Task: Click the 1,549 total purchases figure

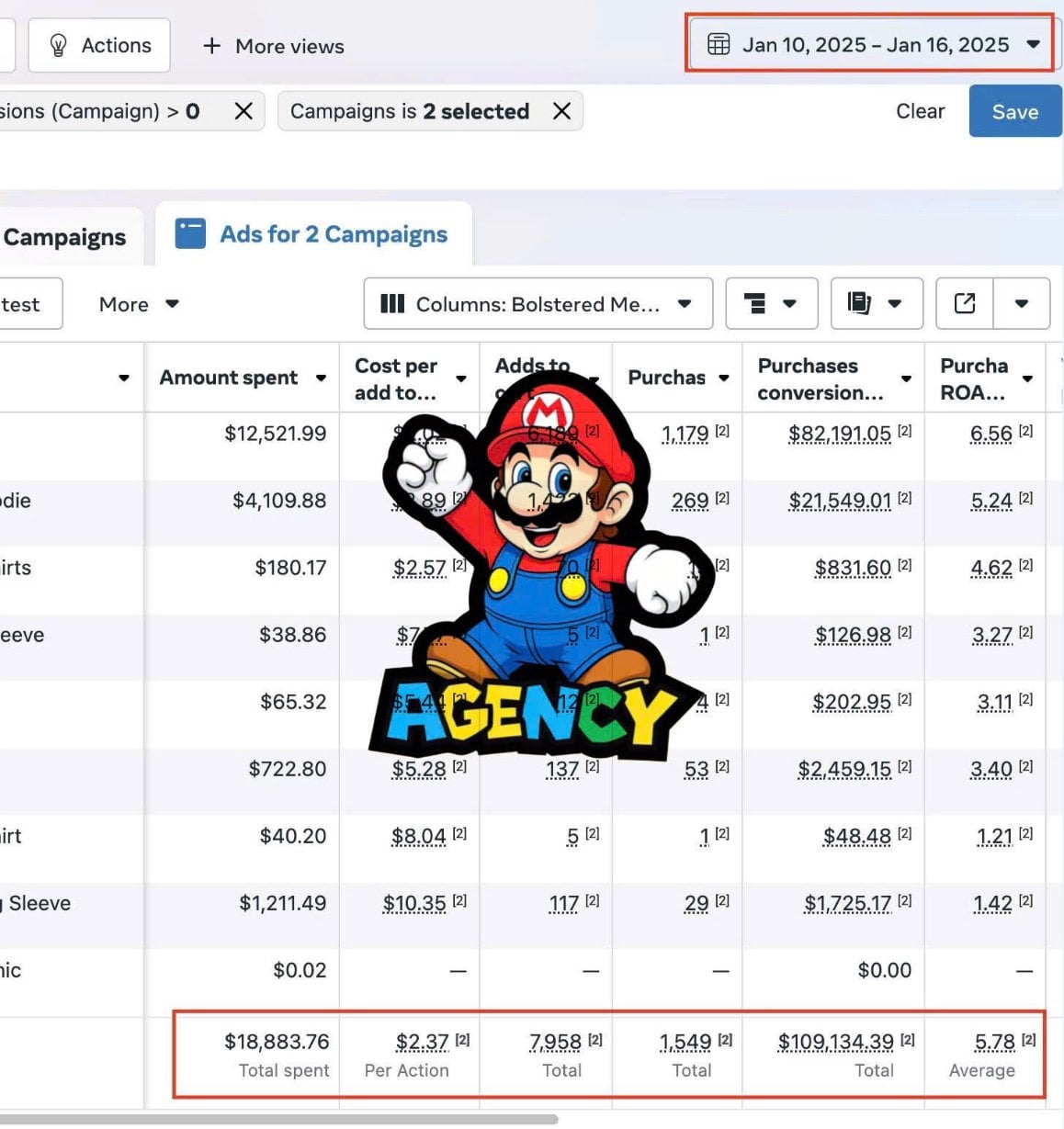Action: (x=685, y=1042)
